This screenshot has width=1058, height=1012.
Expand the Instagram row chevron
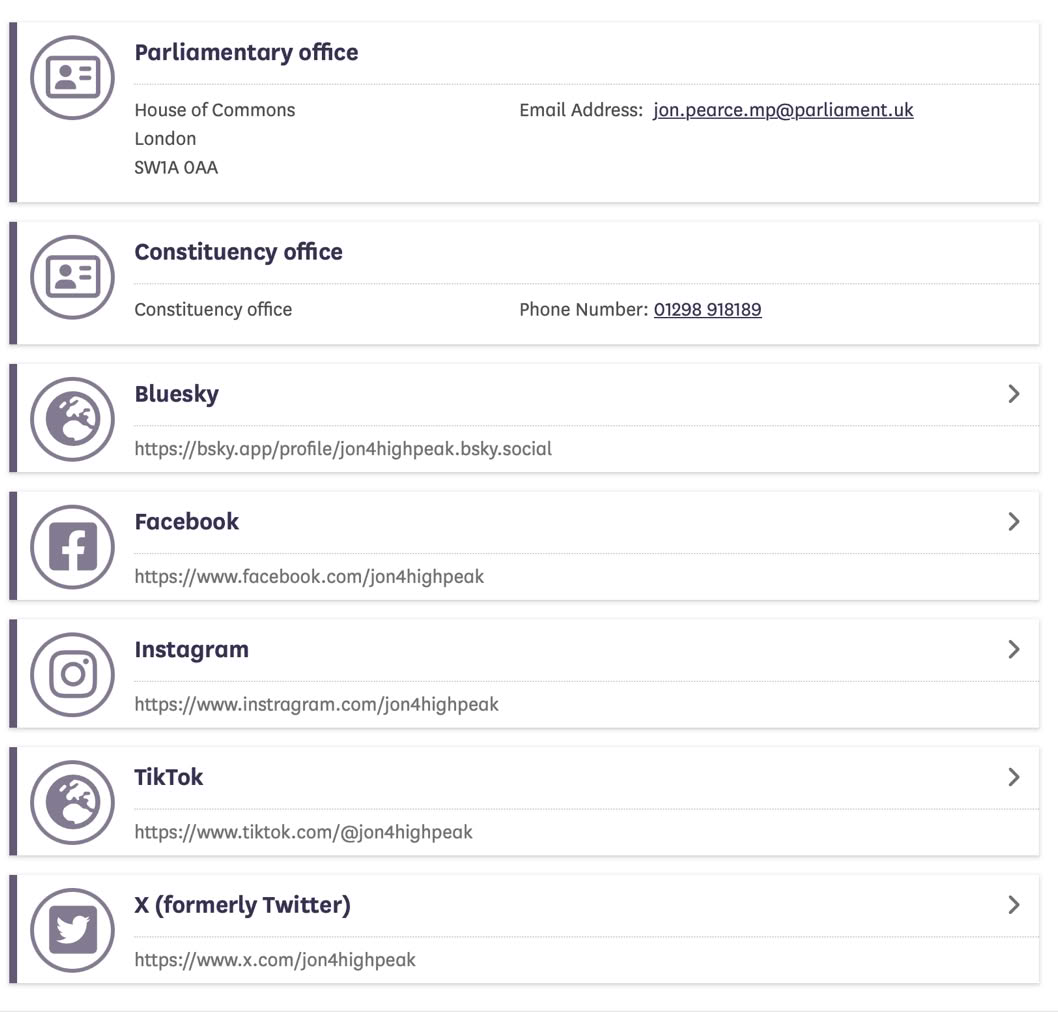click(1013, 650)
